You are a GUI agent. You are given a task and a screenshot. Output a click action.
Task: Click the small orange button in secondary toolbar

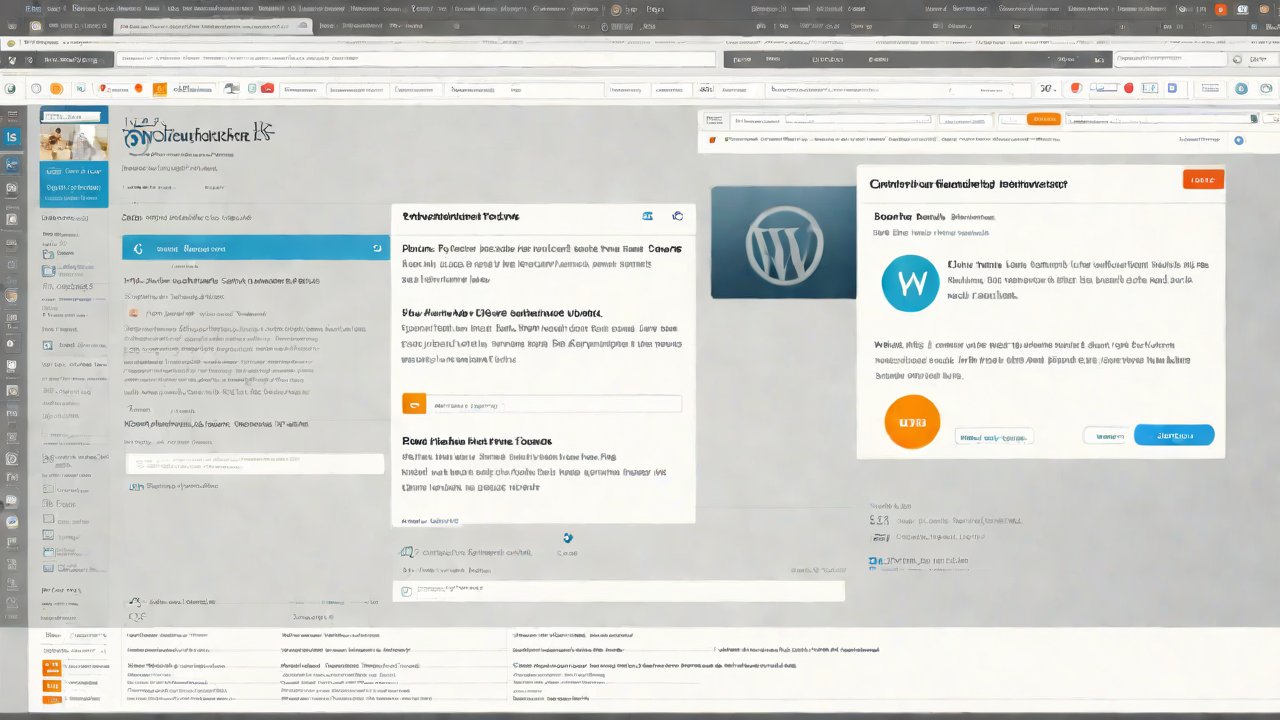pyautogui.click(x=1042, y=119)
